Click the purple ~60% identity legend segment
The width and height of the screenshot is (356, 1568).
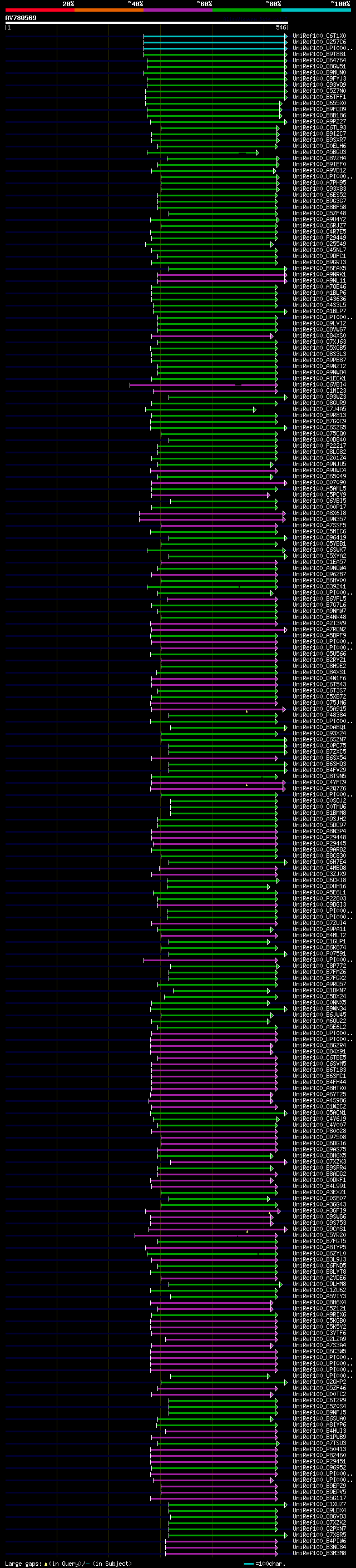tap(177, 10)
